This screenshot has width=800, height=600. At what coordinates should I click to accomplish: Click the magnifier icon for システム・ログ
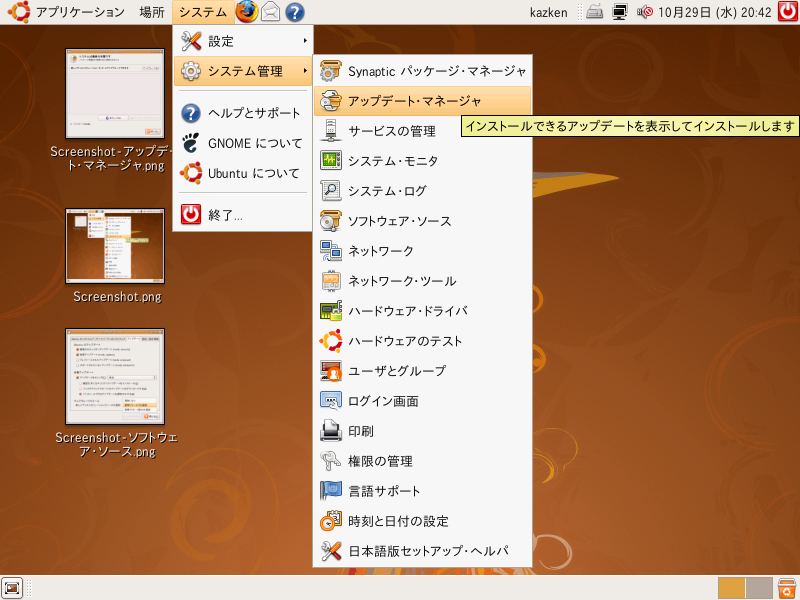pos(331,191)
